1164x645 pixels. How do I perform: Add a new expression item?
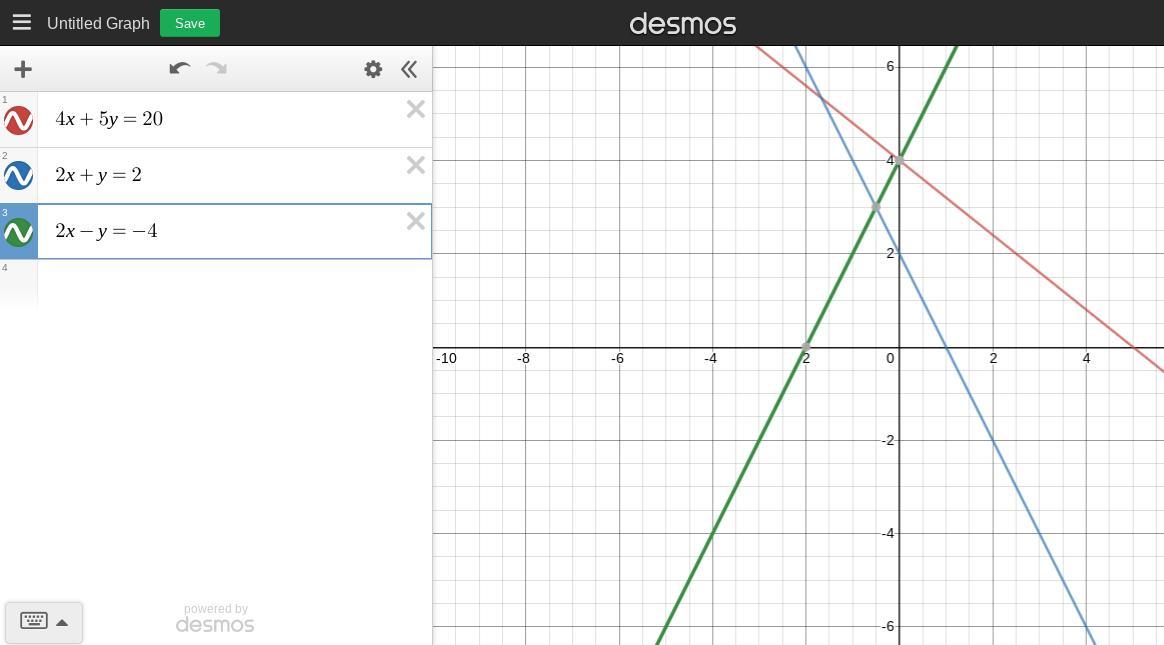coord(23,69)
